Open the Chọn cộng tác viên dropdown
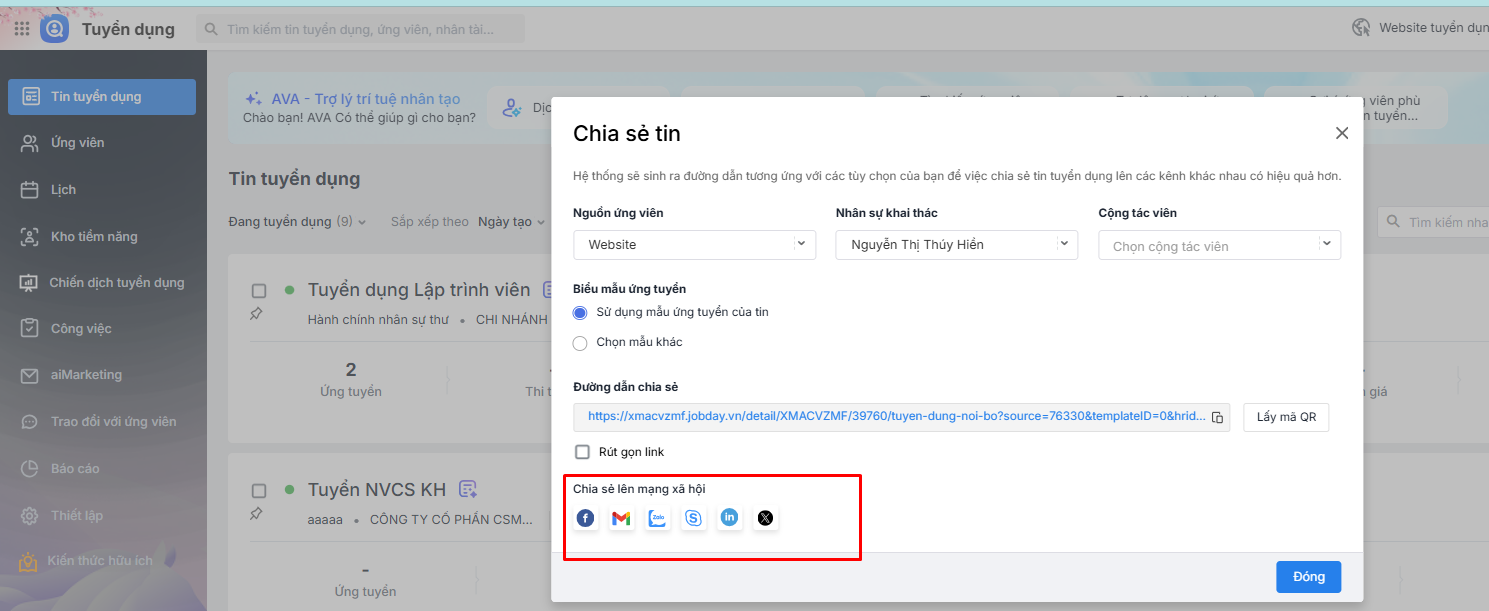Viewport: 1489px width, 611px height. coord(1219,245)
